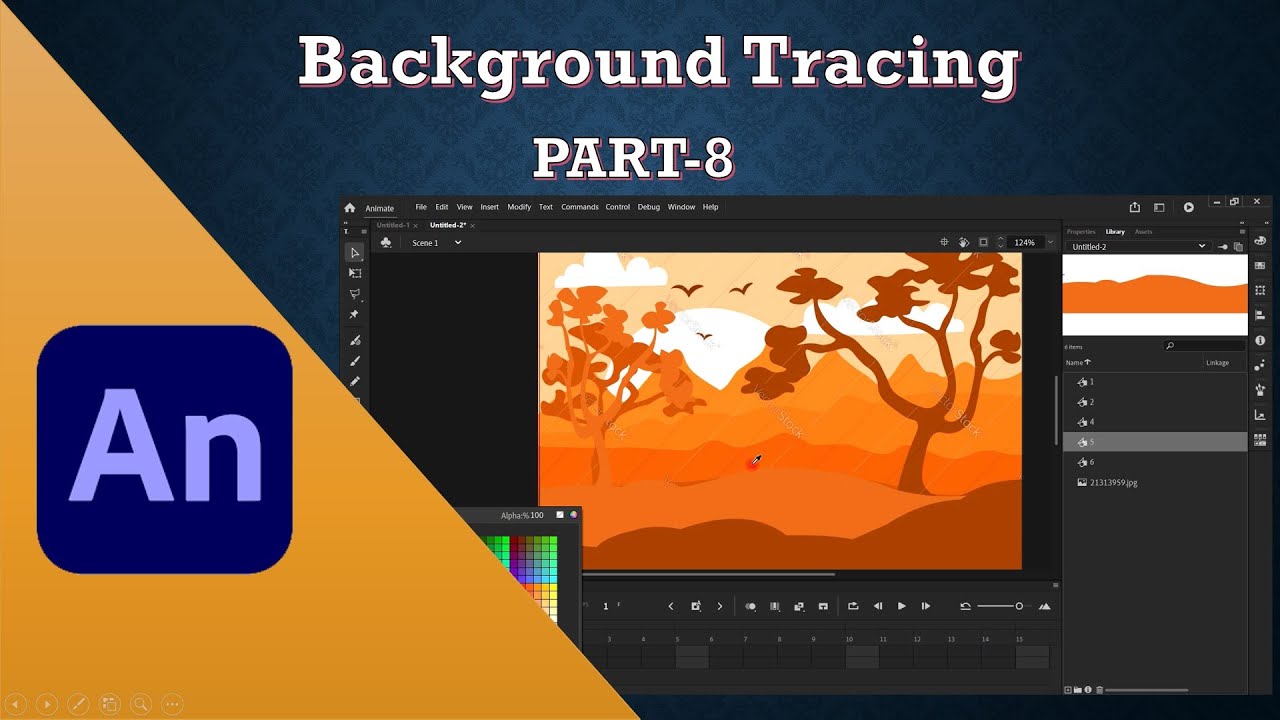Screen dimensions: 1280x720
Task: Open the Info panel icon
Action: point(1260,340)
